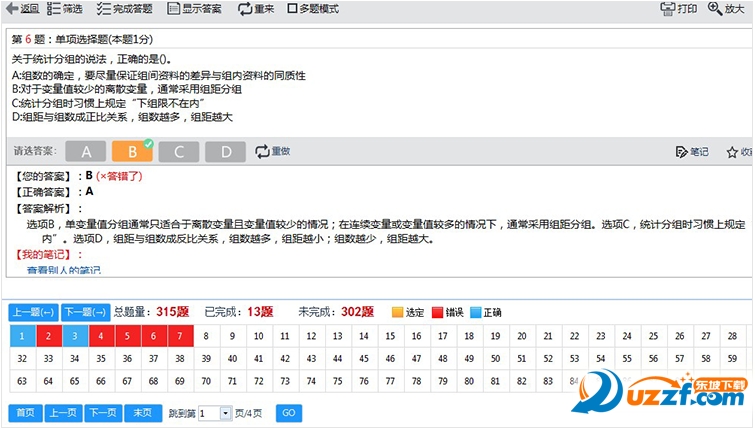
Task: Show answers with 显示答案 icon
Action: click(x=173, y=9)
